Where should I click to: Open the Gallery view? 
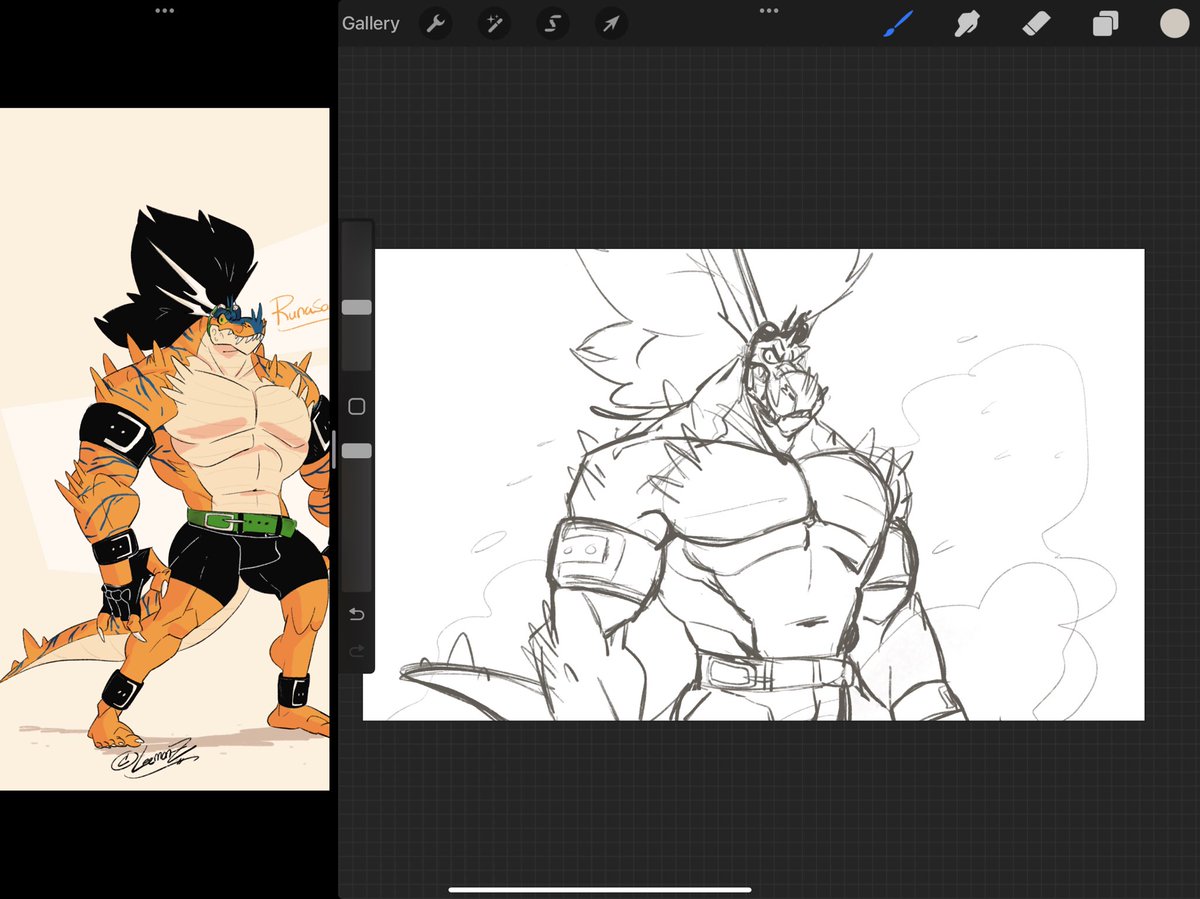pos(370,23)
